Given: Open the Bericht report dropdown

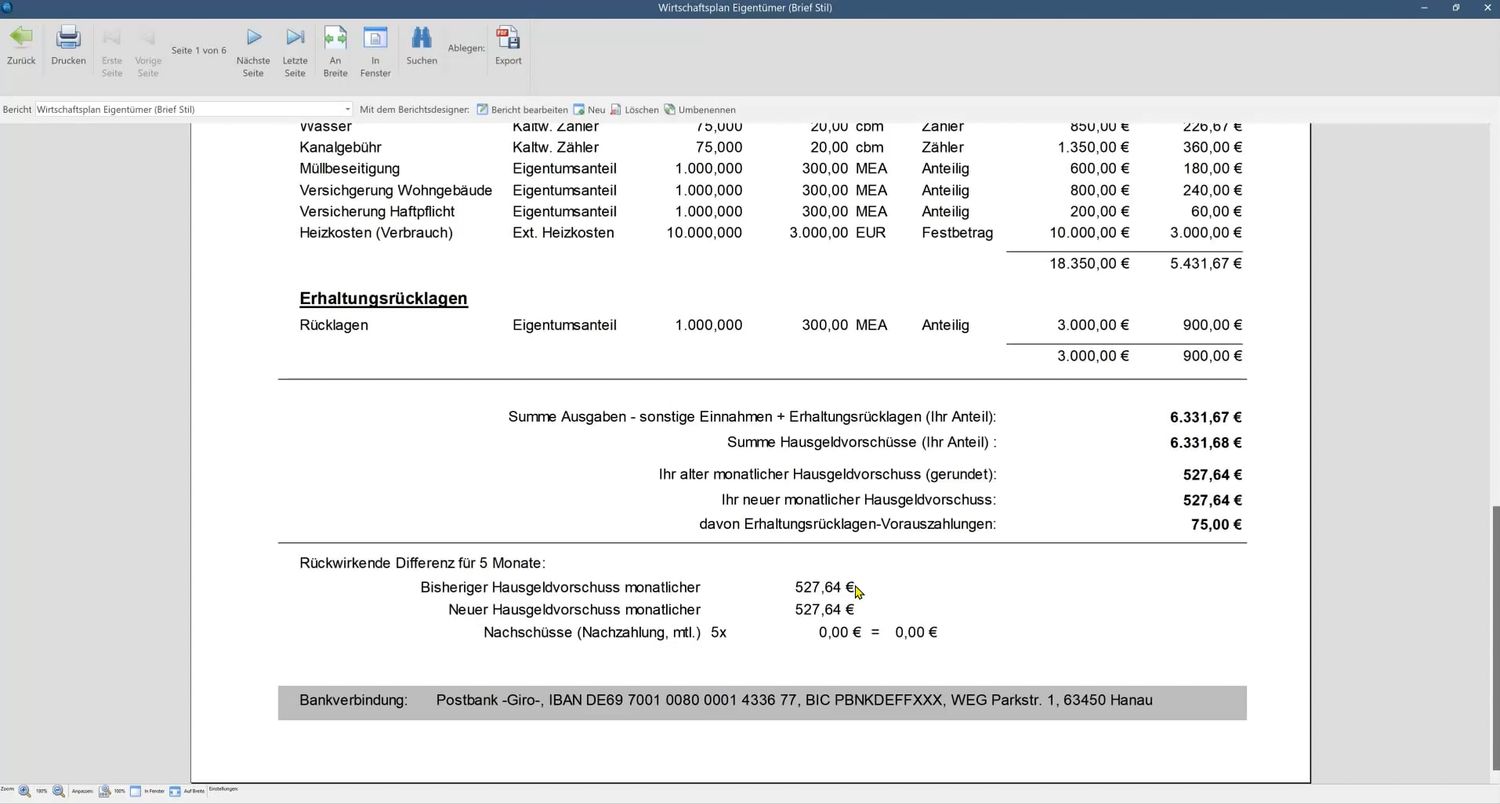Looking at the screenshot, I should 347,110.
